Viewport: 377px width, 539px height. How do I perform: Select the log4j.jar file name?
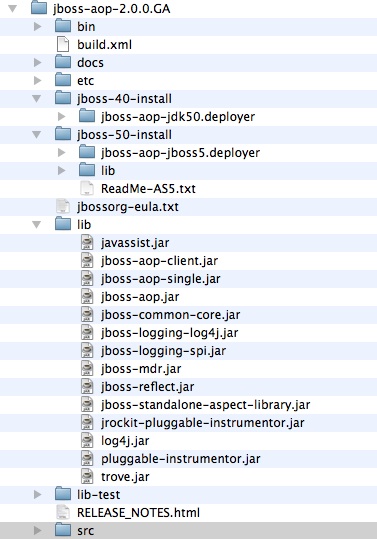click(125, 441)
